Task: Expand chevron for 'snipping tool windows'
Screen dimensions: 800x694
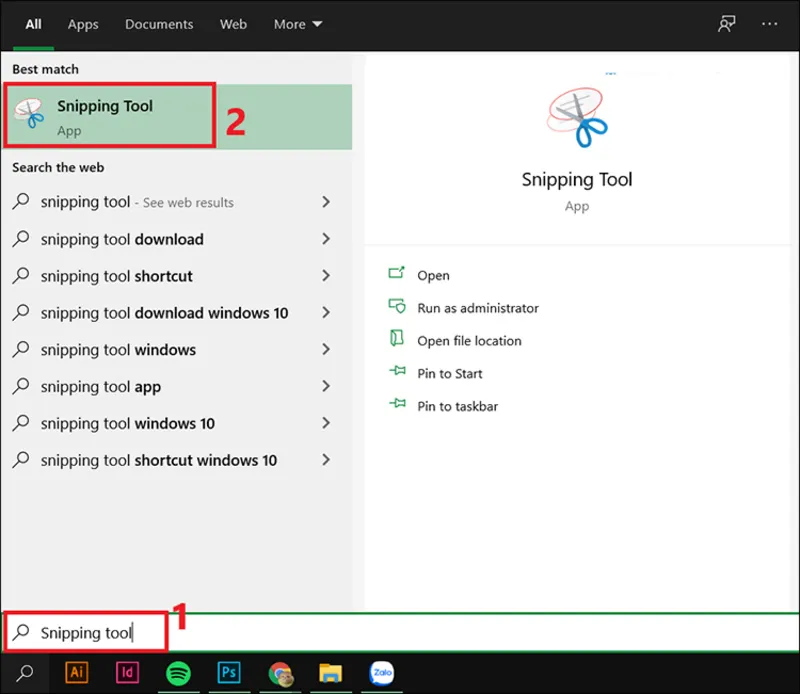Action: pos(326,350)
